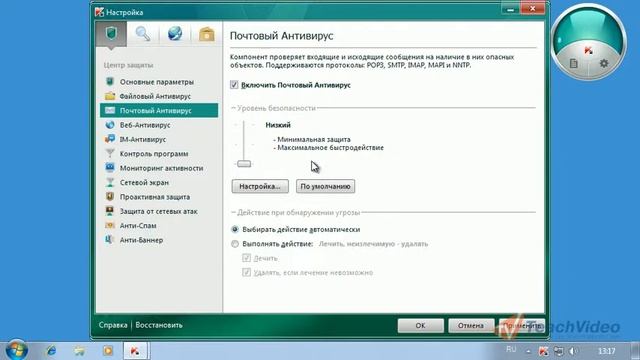Image resolution: width=640 pixels, height=360 pixels.
Task: Open the media player taskbar icon
Action: click(x=108, y=350)
